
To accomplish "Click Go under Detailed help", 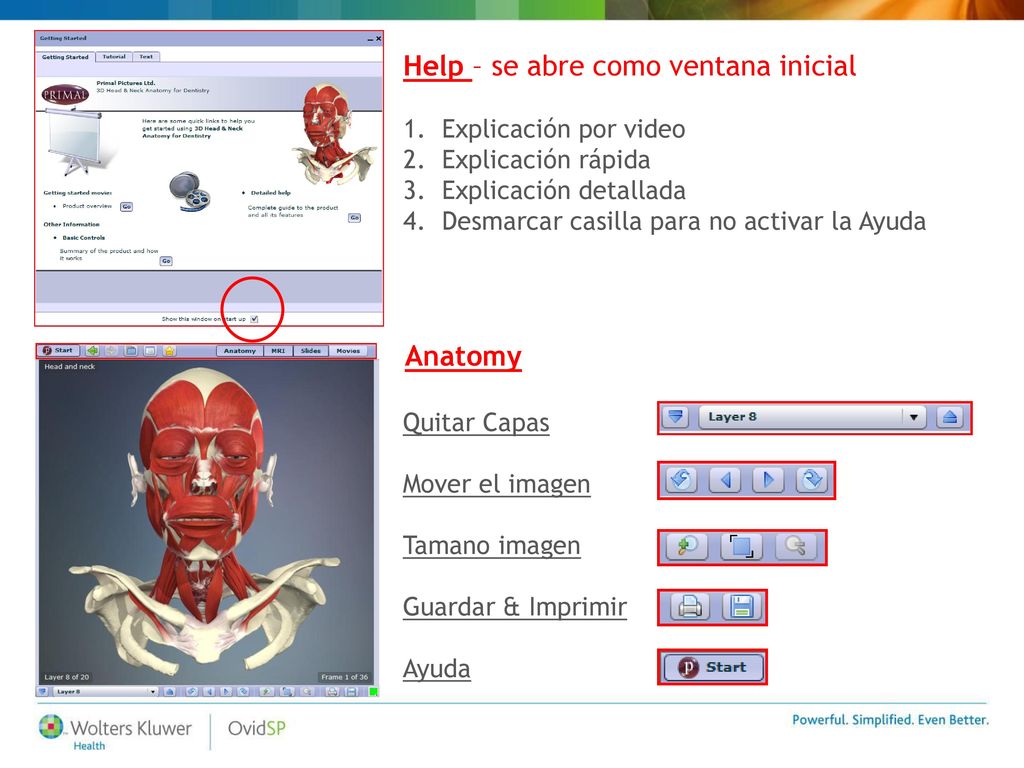I will pyautogui.click(x=355, y=217).
